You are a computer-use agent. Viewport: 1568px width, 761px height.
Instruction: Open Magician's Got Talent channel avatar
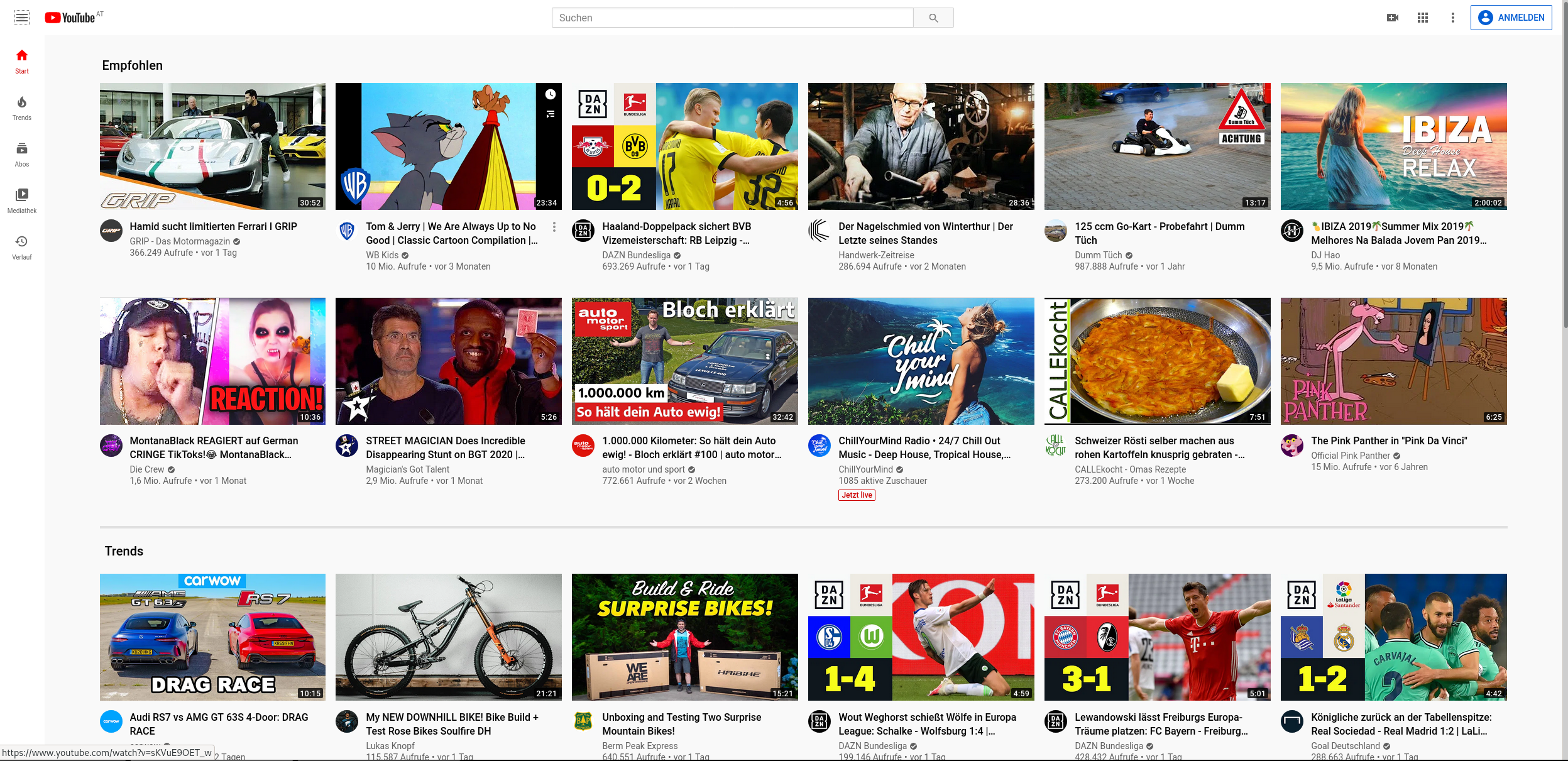(x=347, y=446)
